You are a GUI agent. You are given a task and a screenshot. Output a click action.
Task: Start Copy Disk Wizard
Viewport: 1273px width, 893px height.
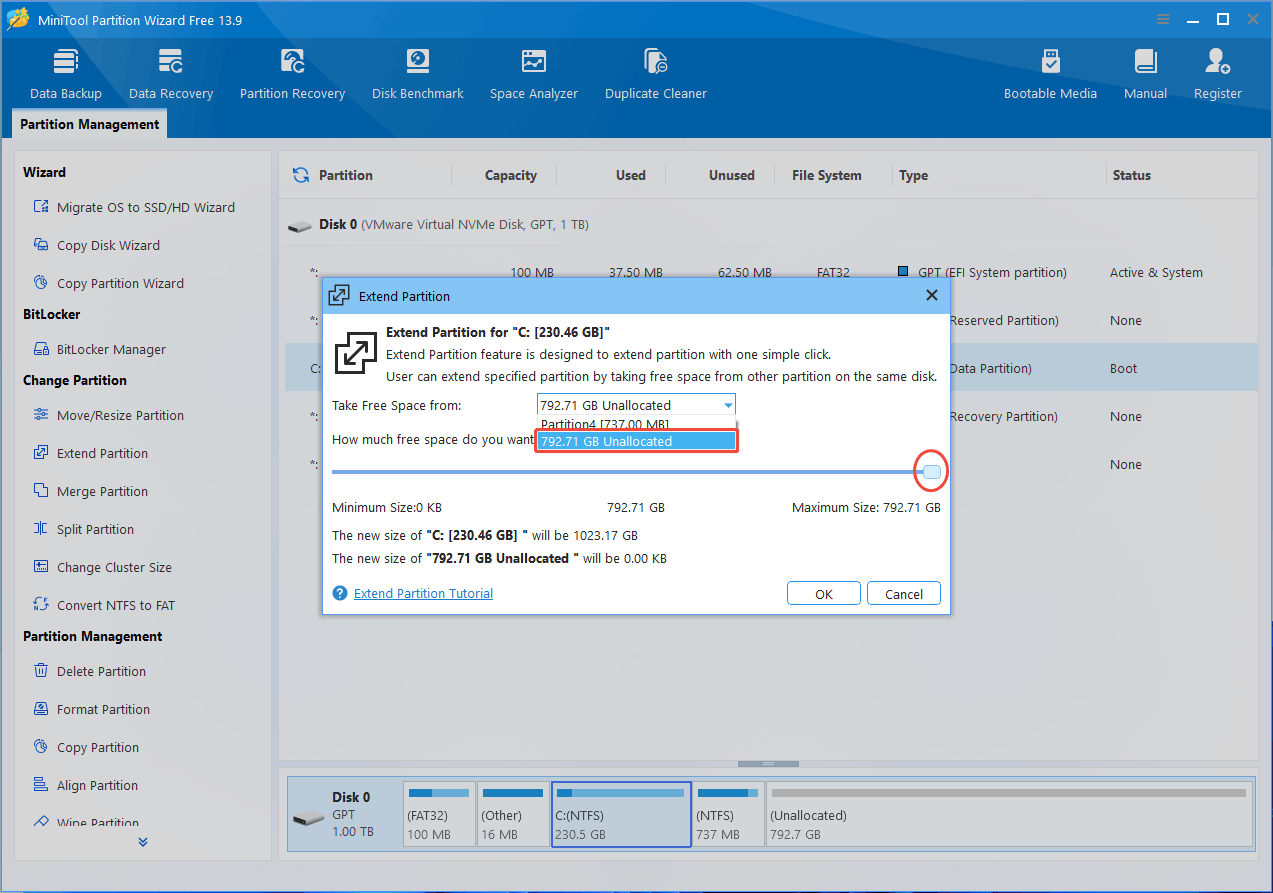(96, 245)
